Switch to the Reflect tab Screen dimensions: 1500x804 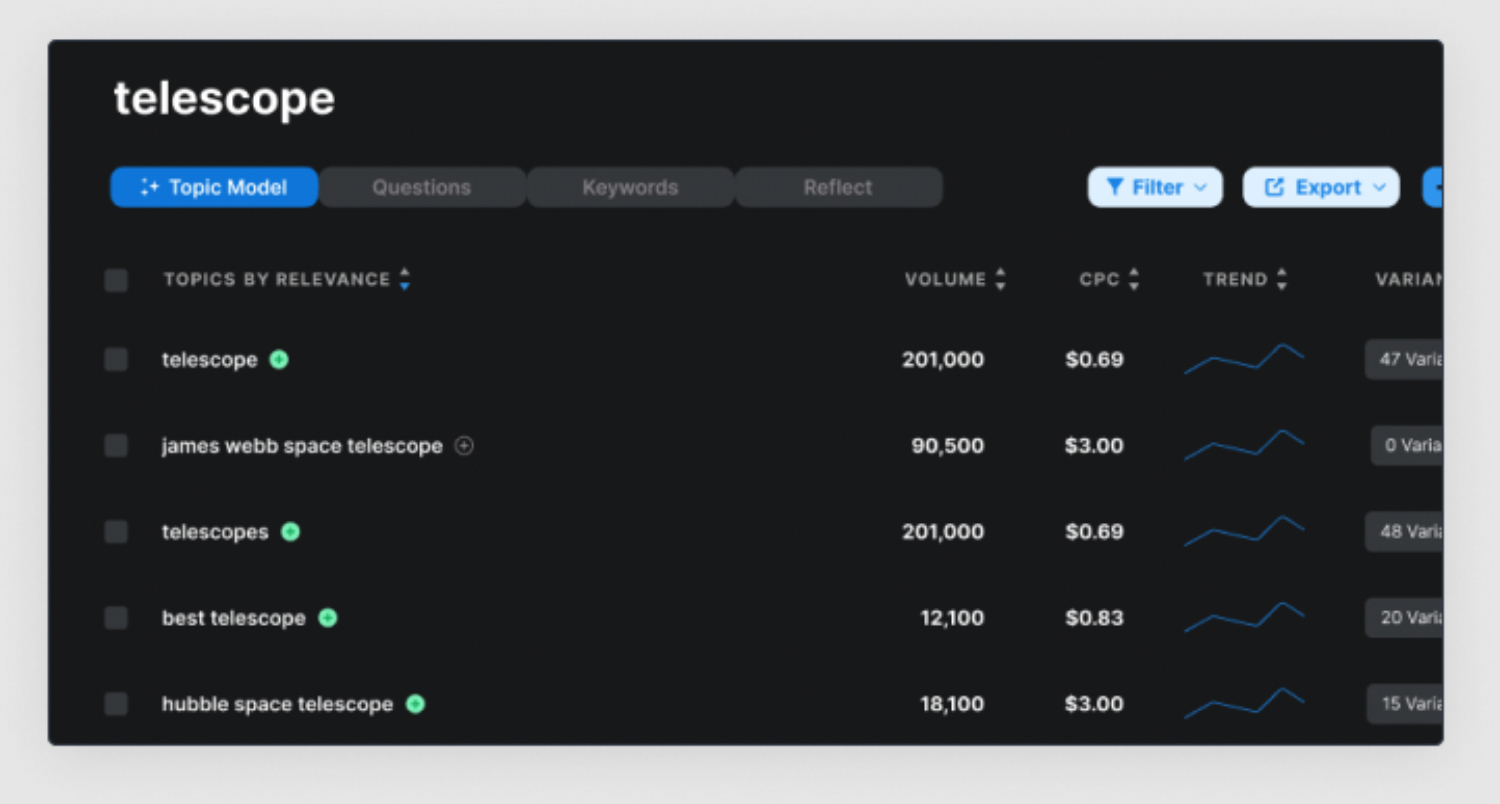pyautogui.click(x=838, y=187)
